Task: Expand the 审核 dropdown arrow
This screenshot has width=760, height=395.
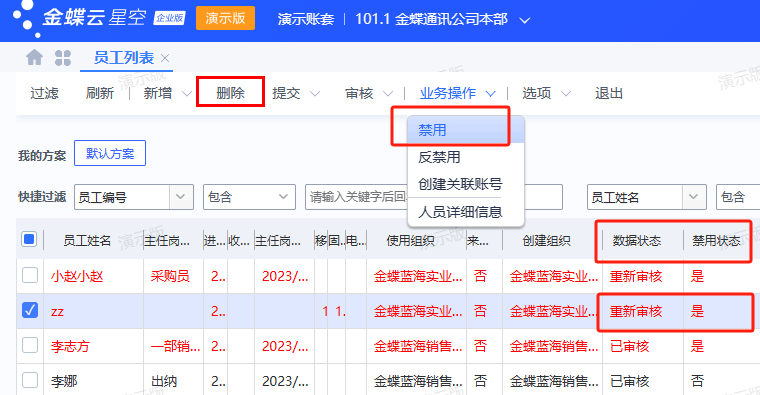Action: coord(388,94)
